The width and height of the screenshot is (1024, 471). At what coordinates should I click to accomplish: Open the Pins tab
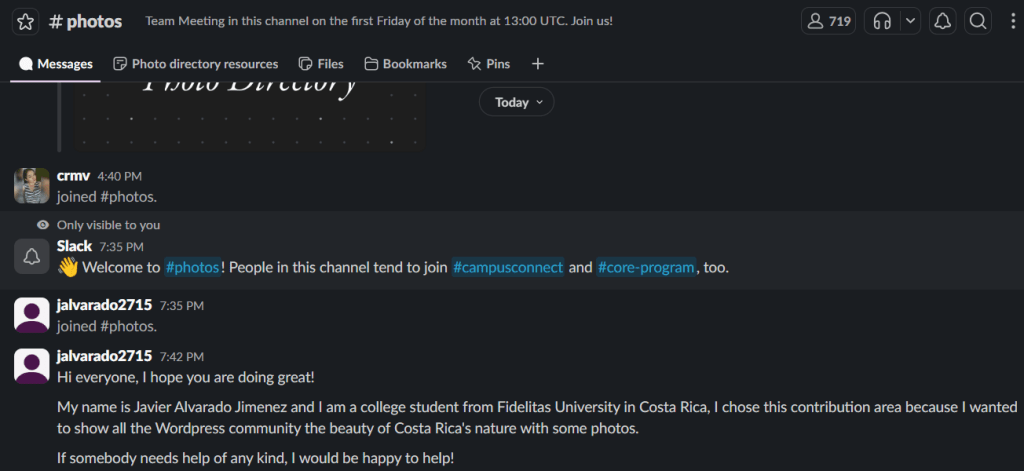[488, 64]
